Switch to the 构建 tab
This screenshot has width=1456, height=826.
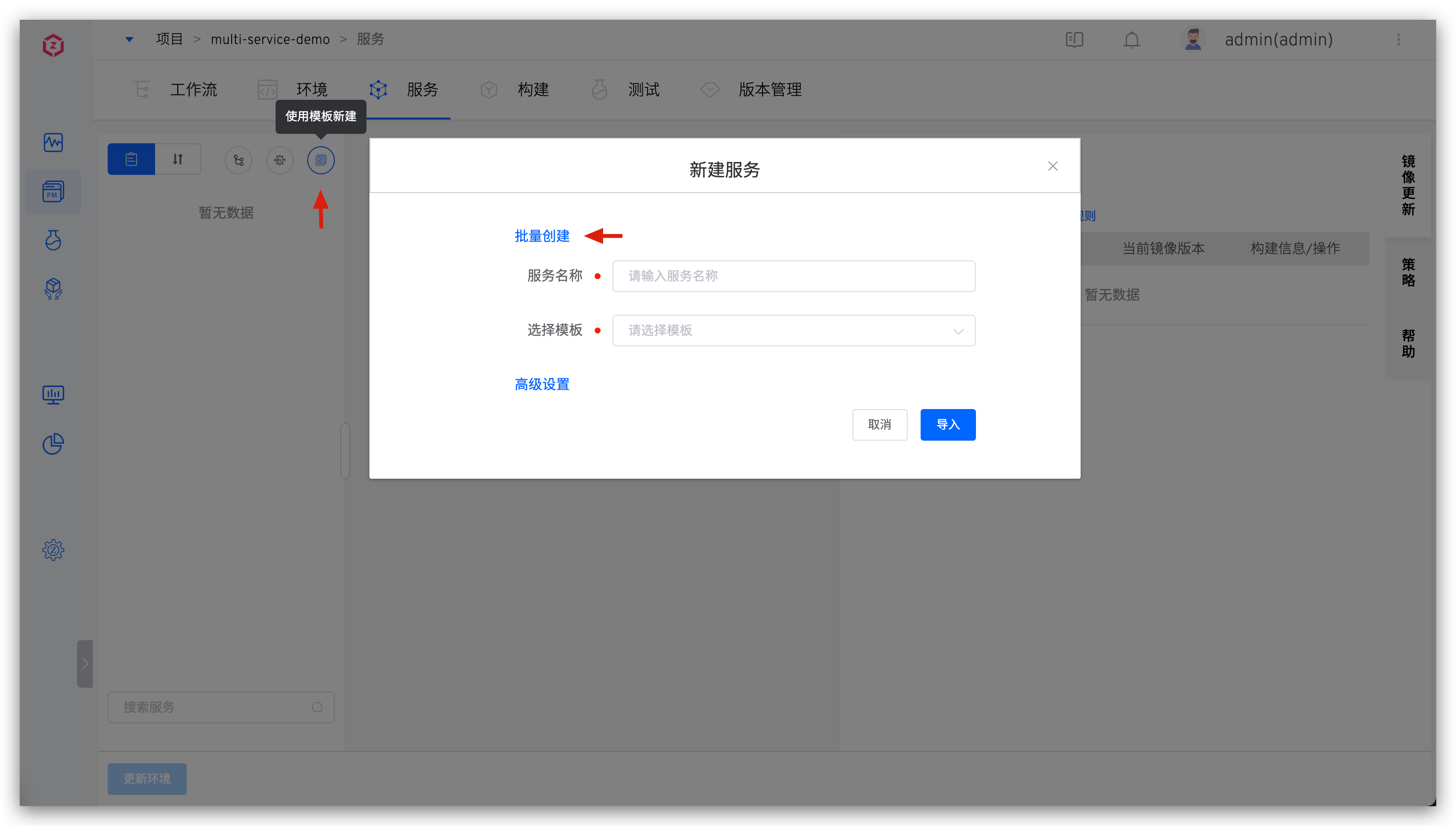[533, 89]
